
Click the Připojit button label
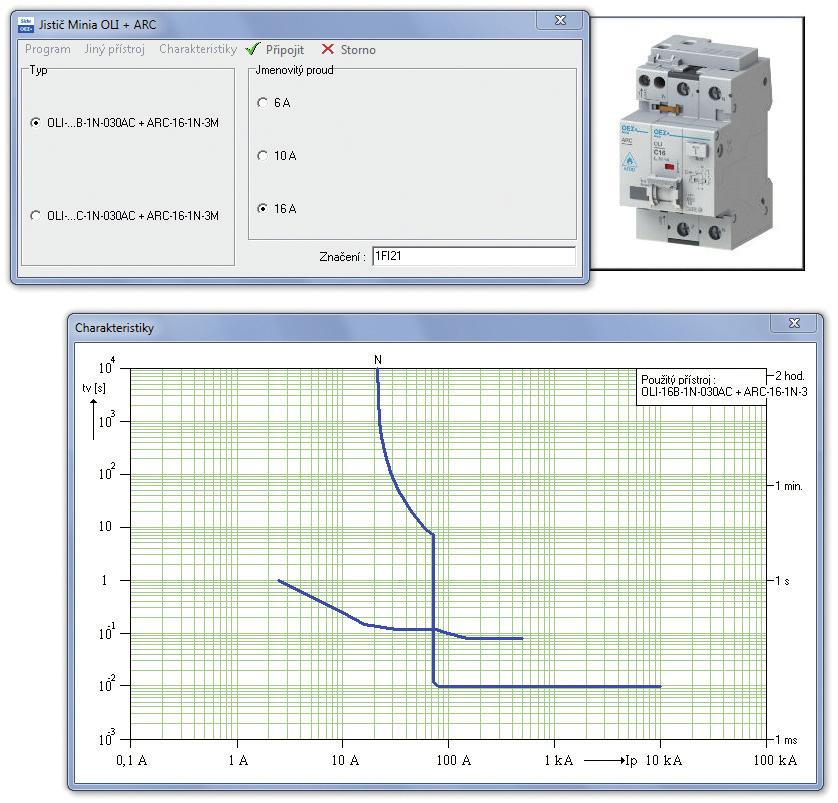[x=285, y=50]
